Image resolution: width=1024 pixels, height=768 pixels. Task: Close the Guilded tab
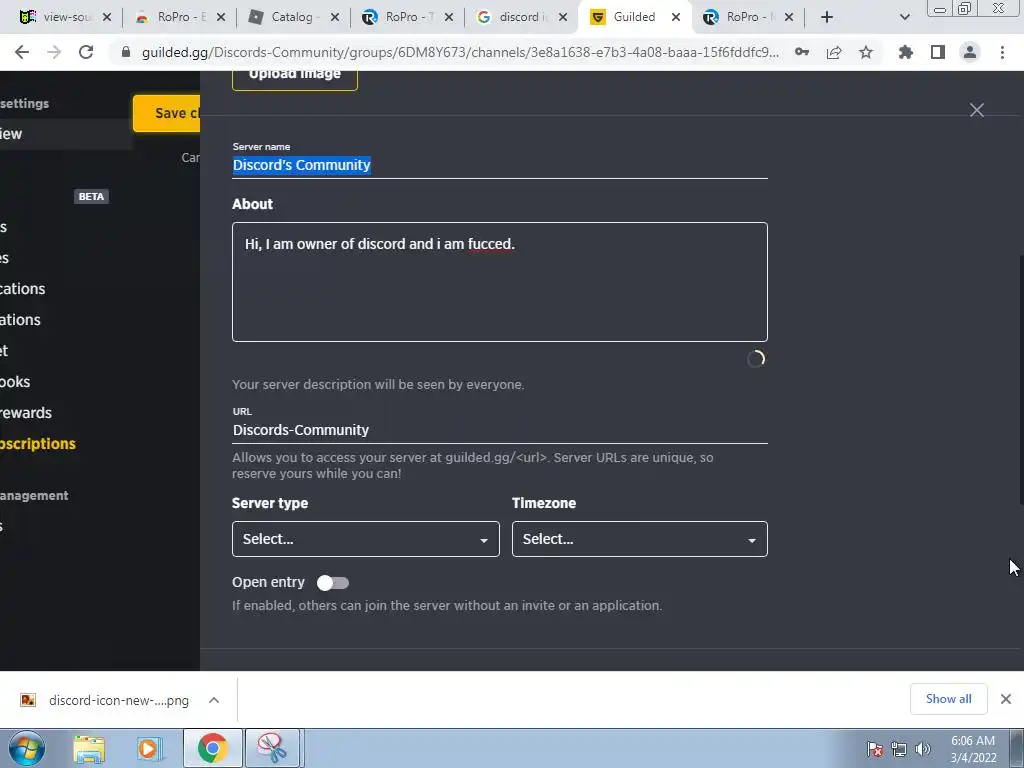click(x=676, y=18)
